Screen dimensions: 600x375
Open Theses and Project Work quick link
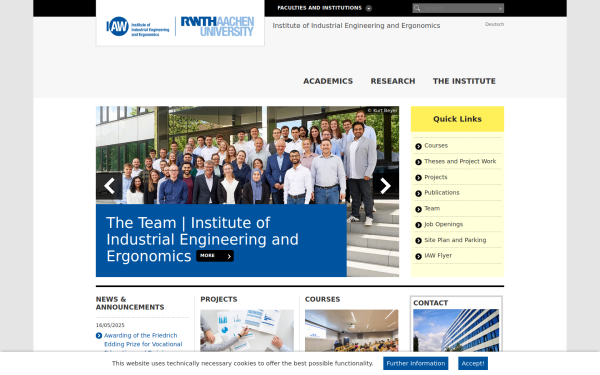460,161
